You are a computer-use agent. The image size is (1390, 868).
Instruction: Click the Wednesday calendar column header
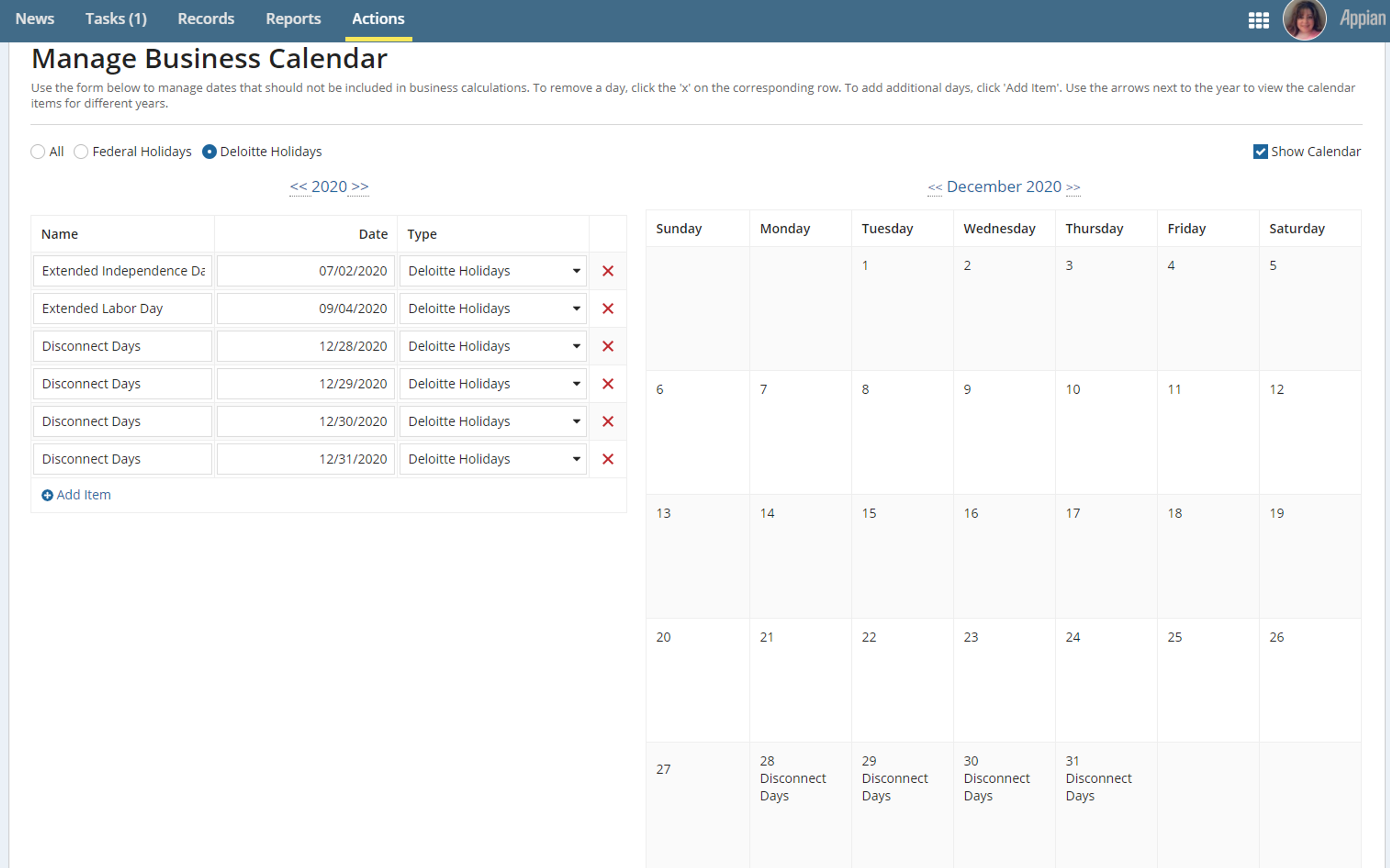pos(999,228)
